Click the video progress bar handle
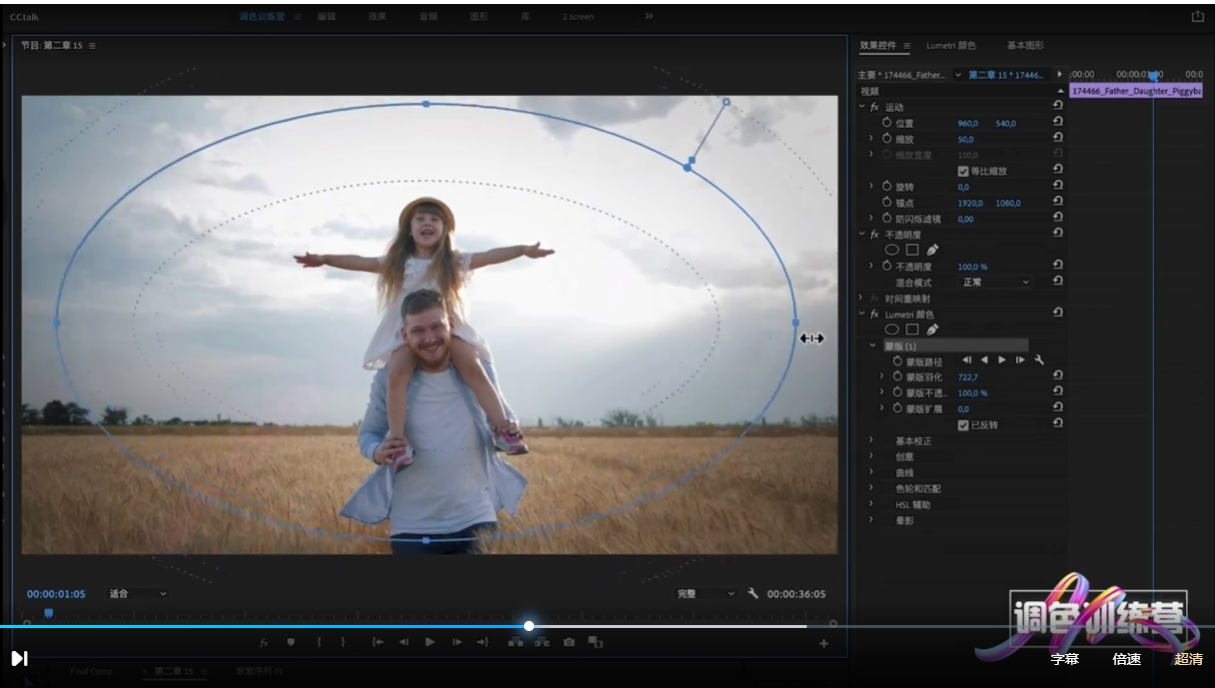 [x=529, y=626]
